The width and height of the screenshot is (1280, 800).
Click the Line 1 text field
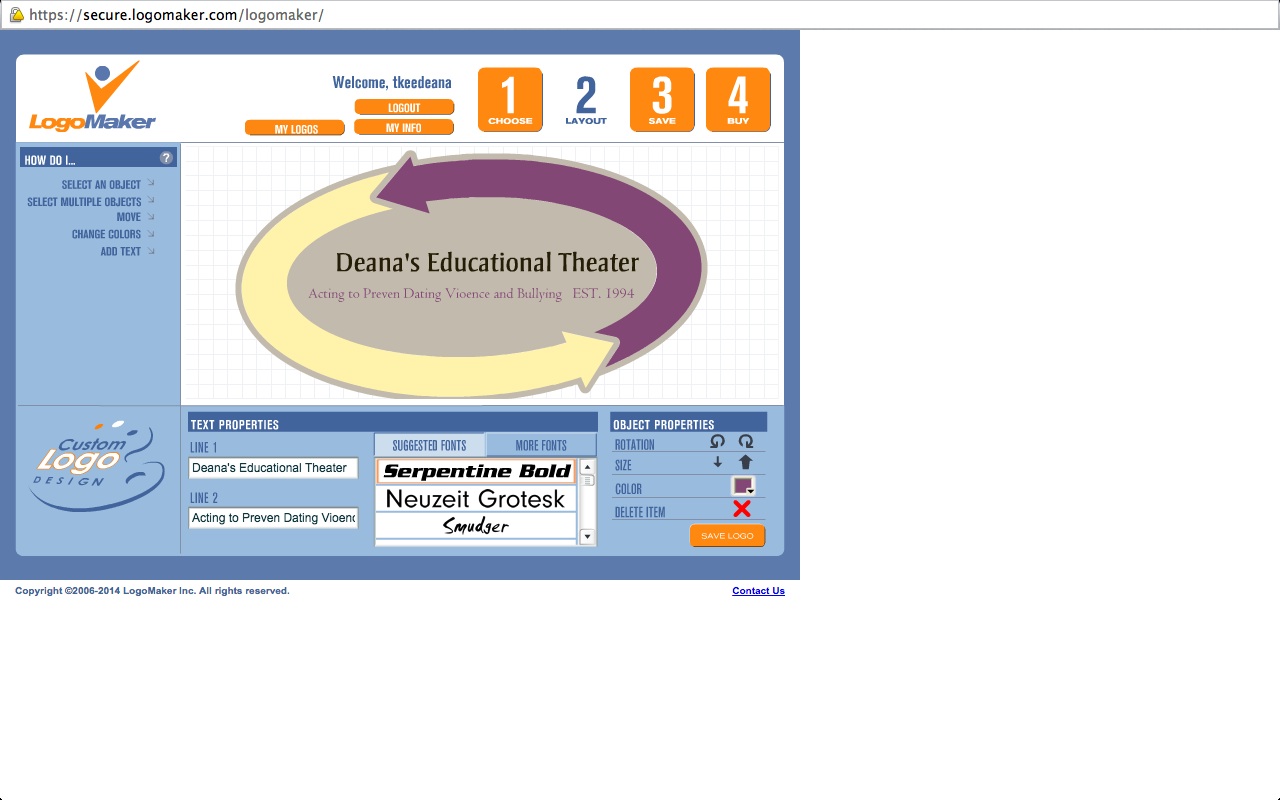click(273, 468)
